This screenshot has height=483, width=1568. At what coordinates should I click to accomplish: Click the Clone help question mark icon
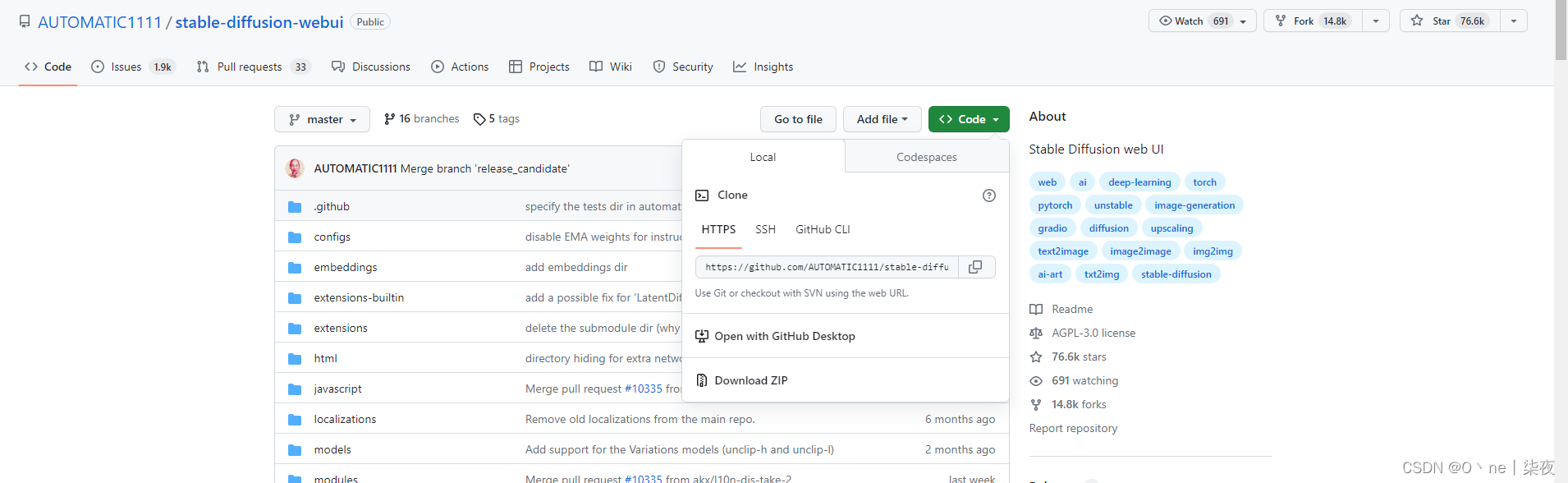[x=989, y=195]
